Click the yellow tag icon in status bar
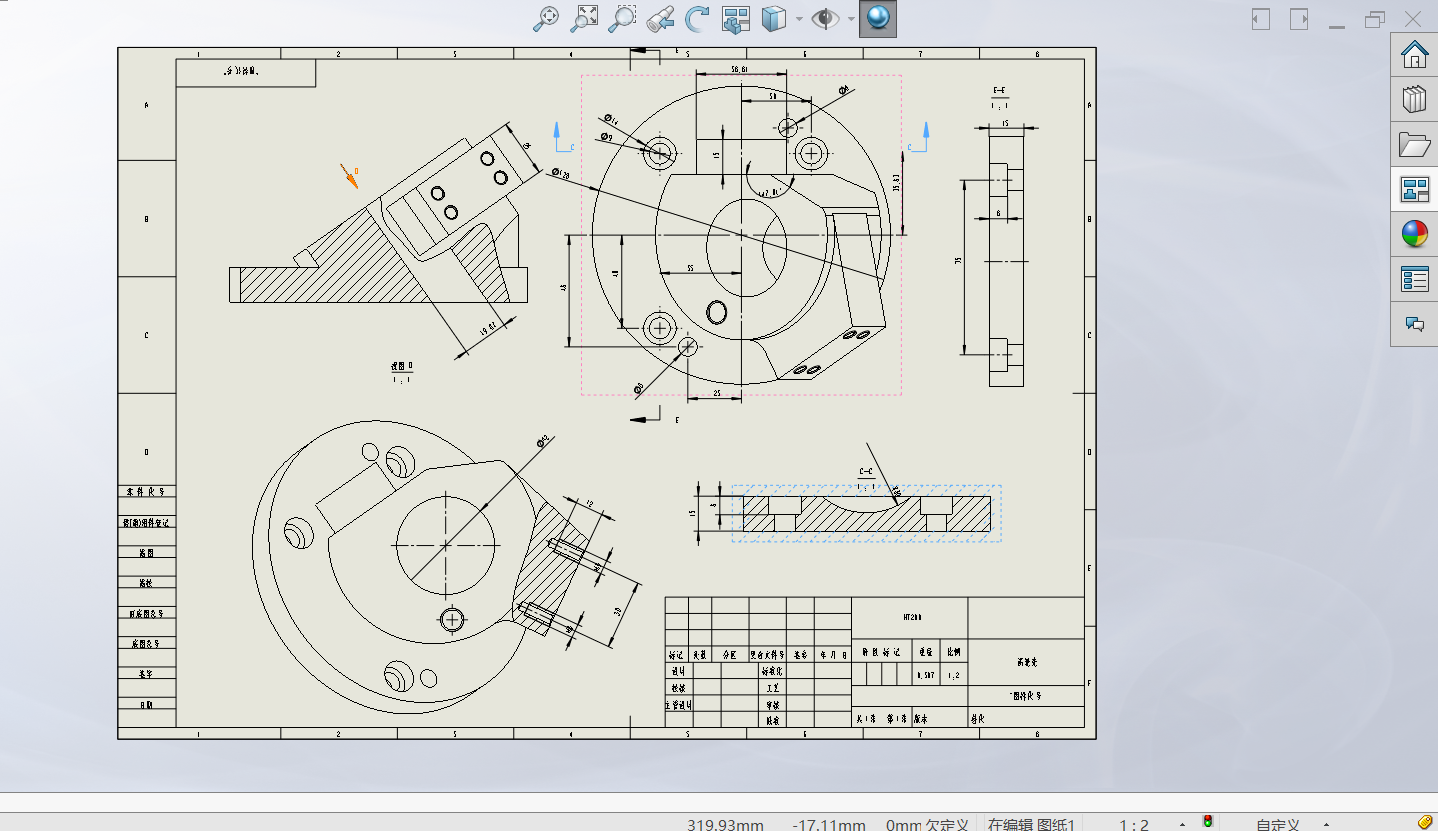This screenshot has width=1438, height=831. [1425, 821]
